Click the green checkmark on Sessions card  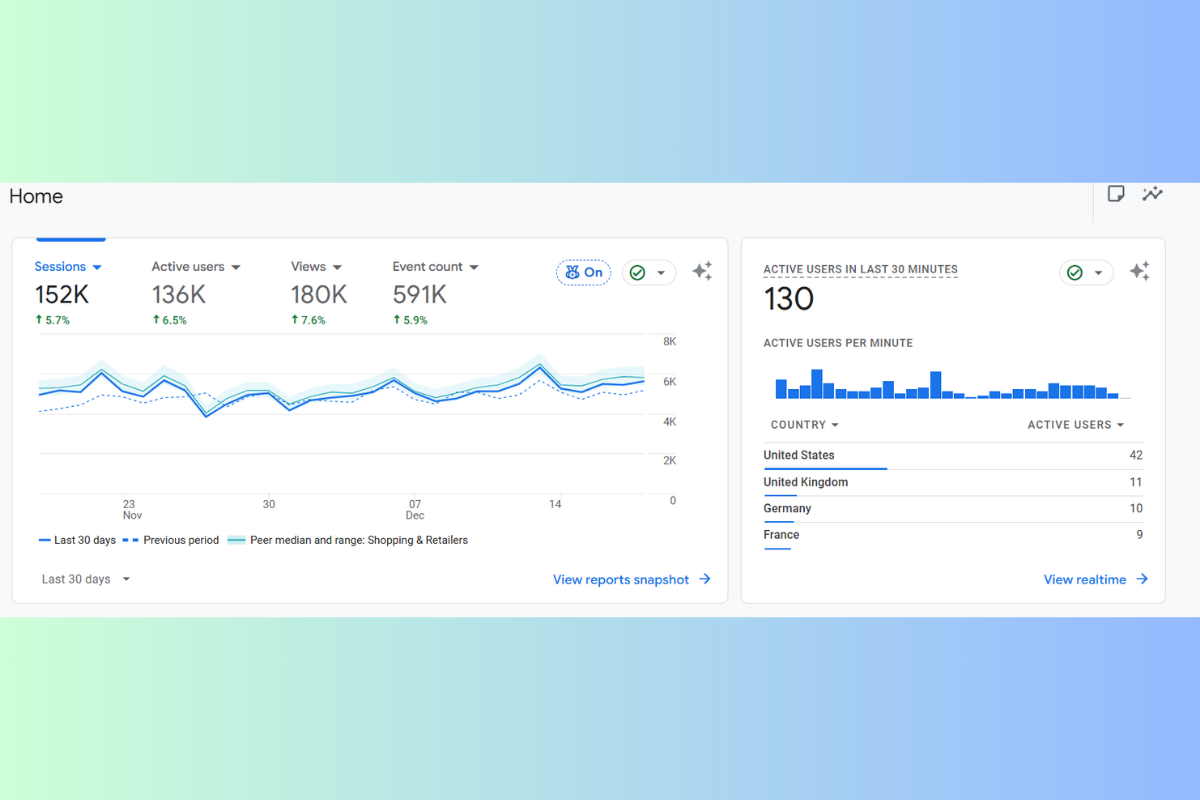pyautogui.click(x=638, y=272)
